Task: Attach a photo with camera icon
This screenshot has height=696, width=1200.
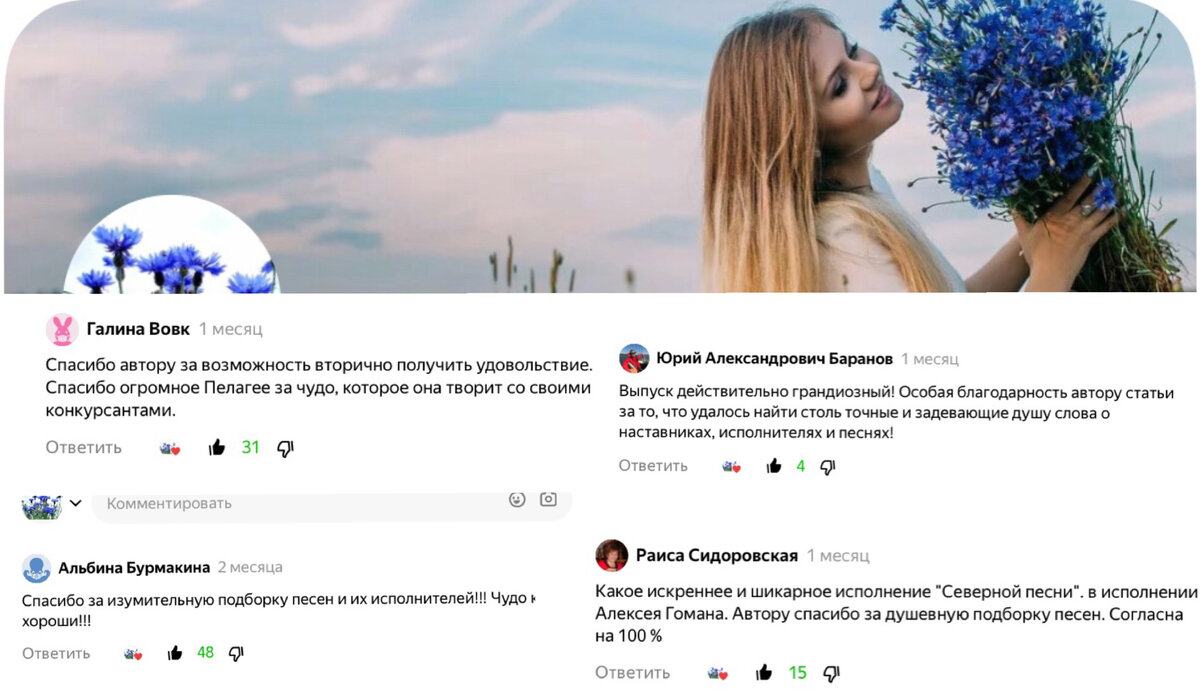Action: coord(548,499)
